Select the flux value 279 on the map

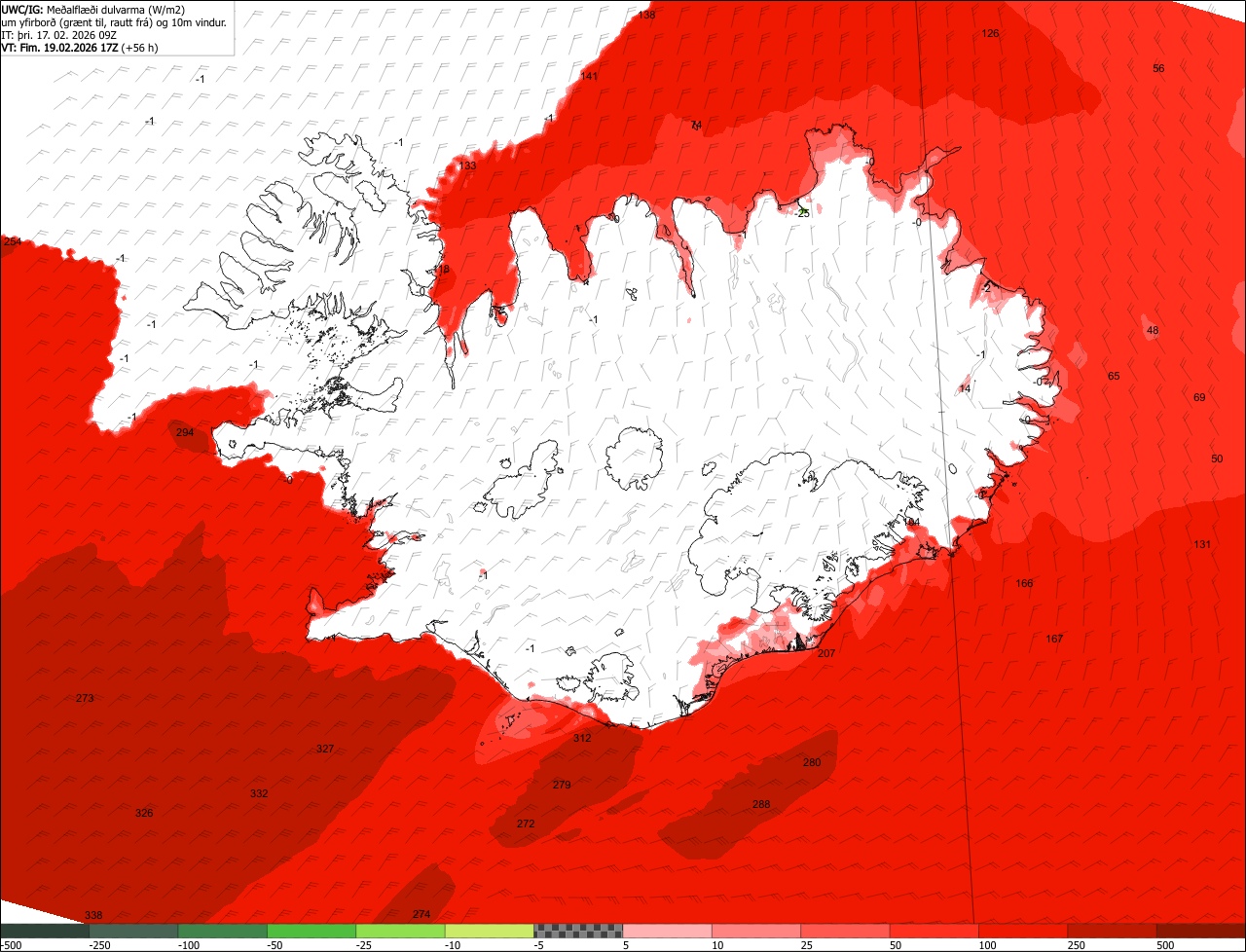562,785
